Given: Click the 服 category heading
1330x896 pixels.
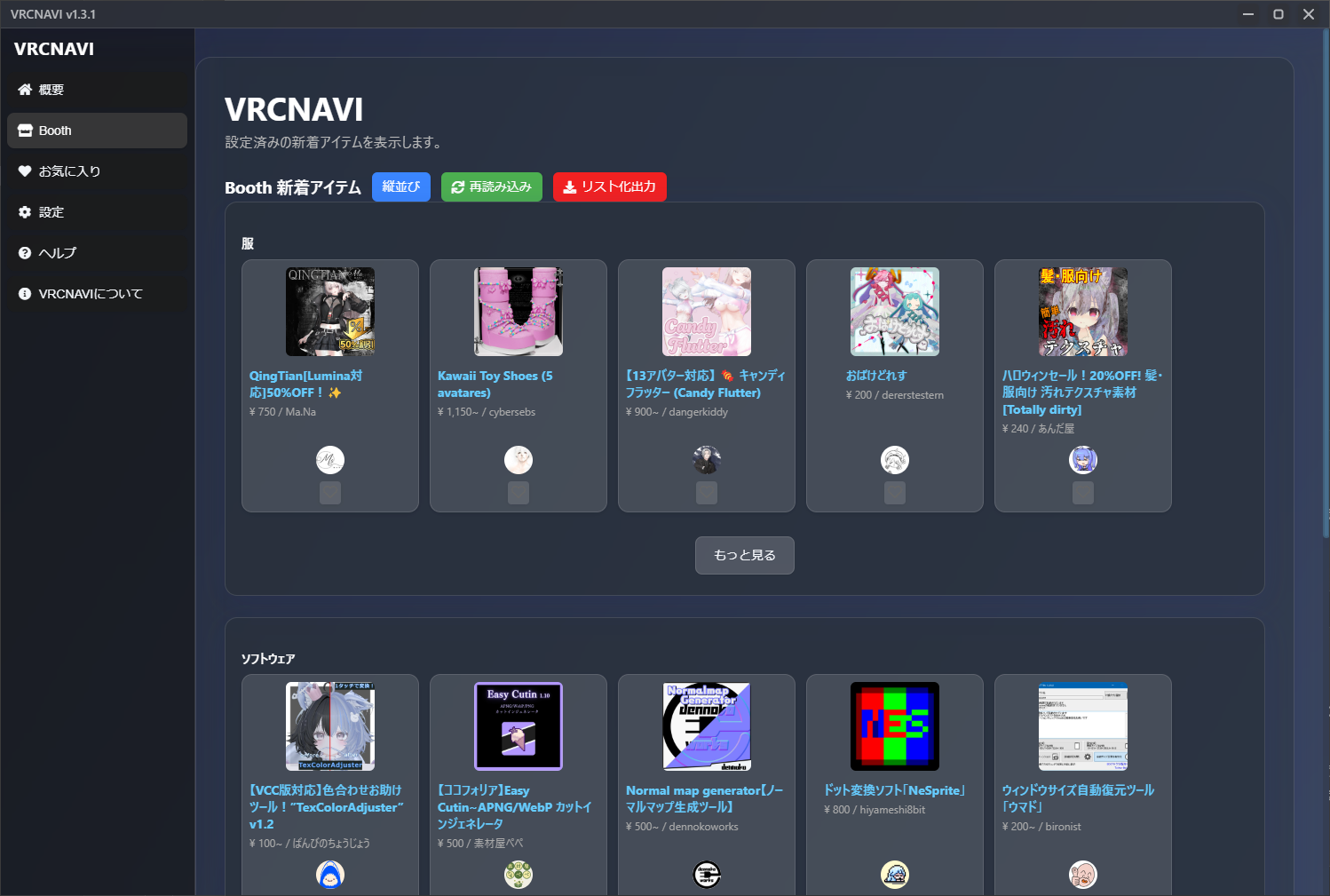Looking at the screenshot, I should 248,243.
